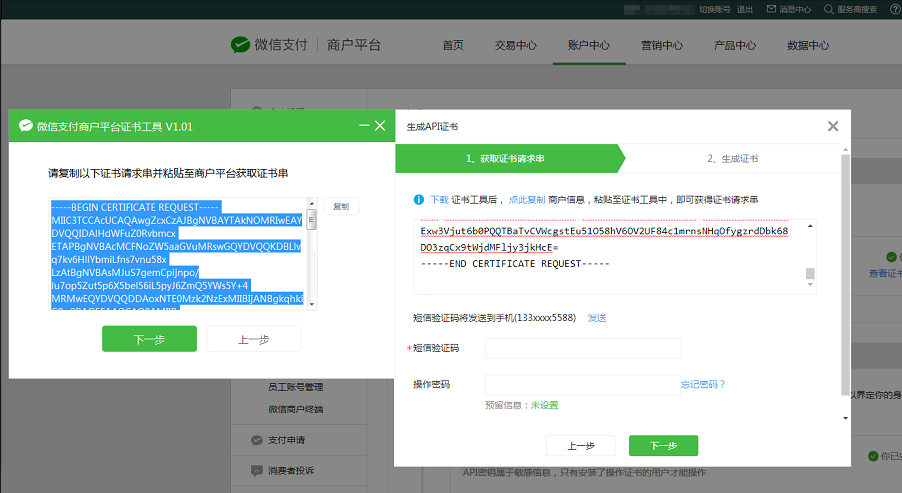Click green 下一步 in certificate tool window
The image size is (902, 493).
149,339
